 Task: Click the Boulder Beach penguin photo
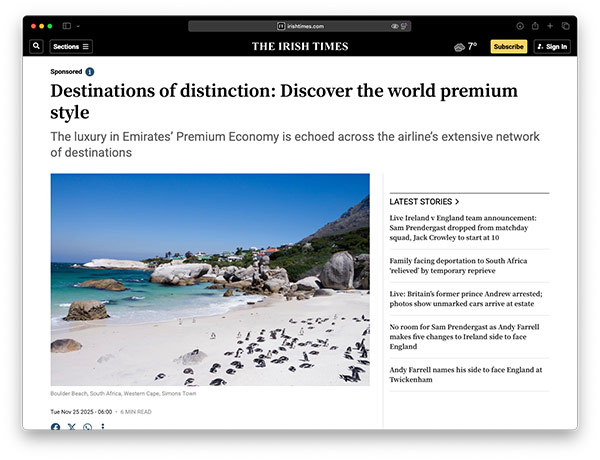pyautogui.click(x=210, y=279)
